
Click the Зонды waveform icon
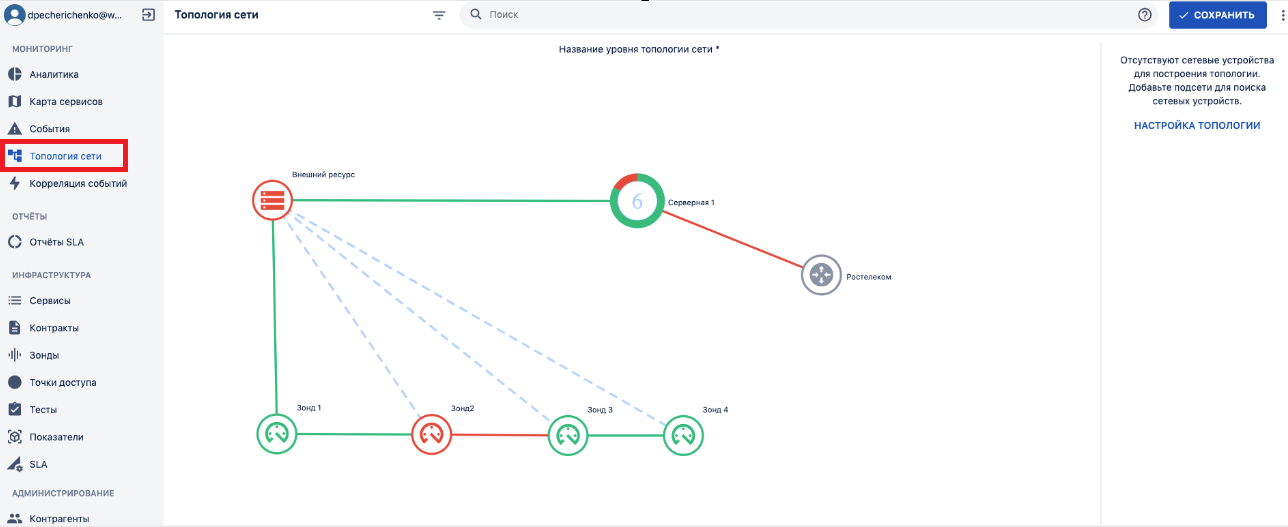(x=15, y=355)
